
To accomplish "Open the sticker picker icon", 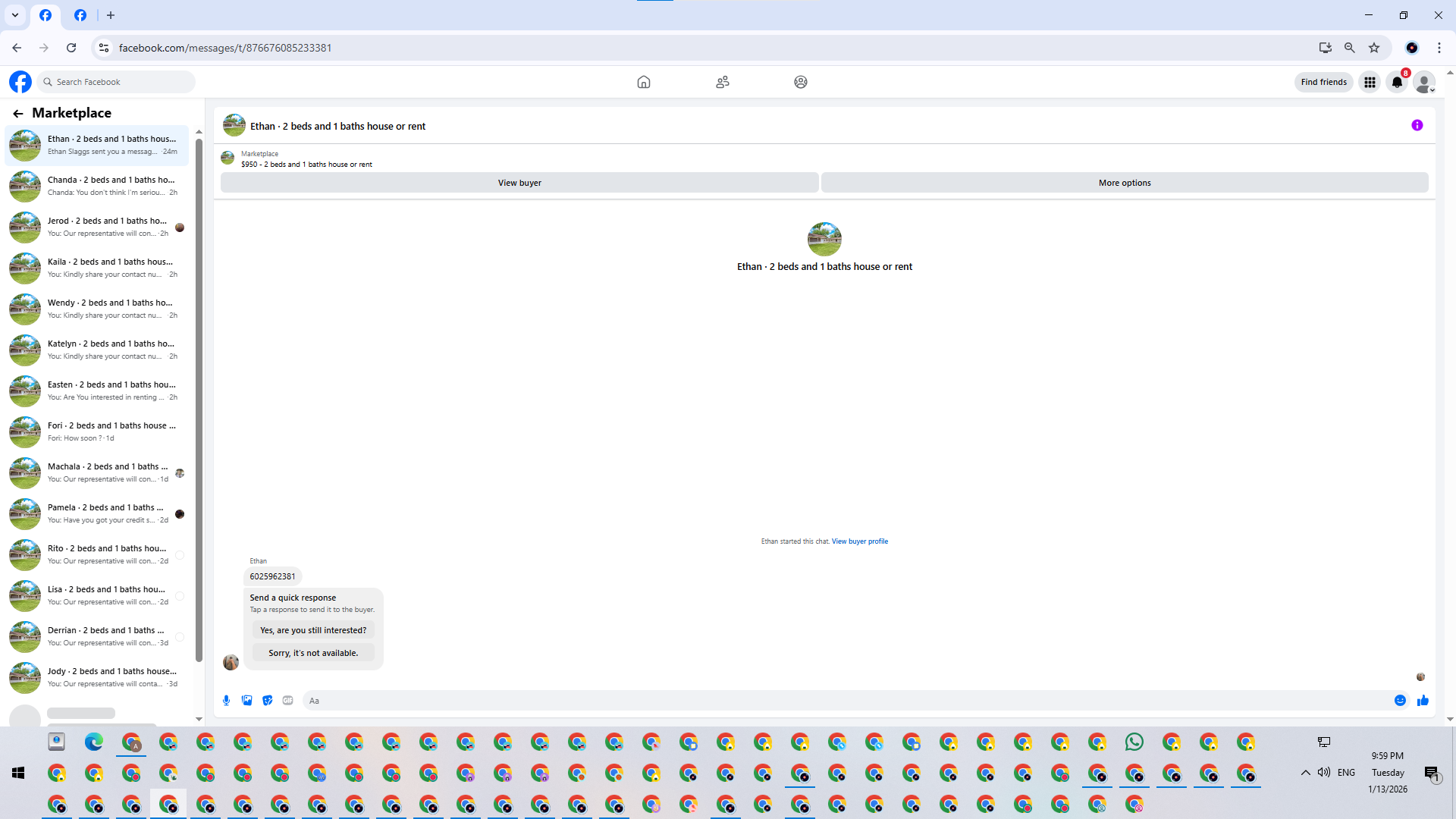I will (x=267, y=701).
